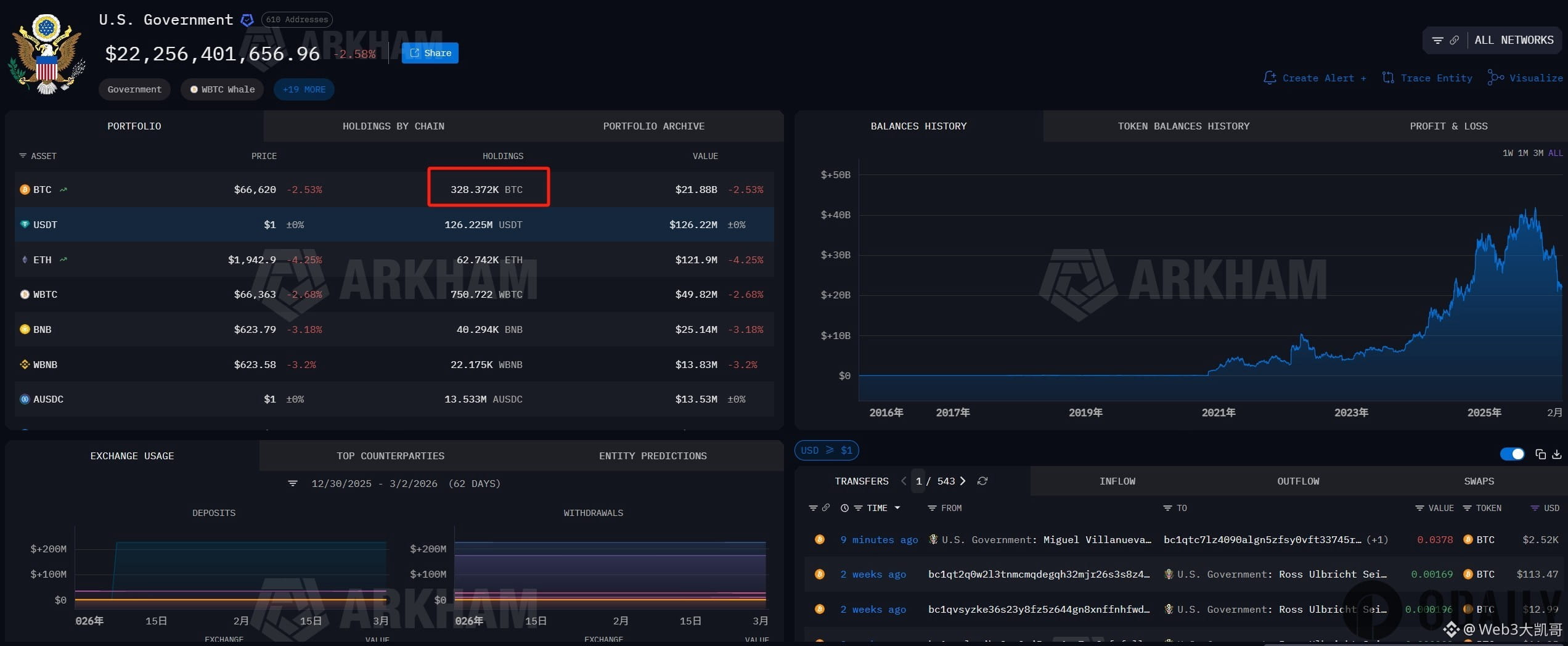Viewport: 1568px width, 646px height.
Task: Switch to the PORTFOLIO tab
Action: click(x=134, y=126)
